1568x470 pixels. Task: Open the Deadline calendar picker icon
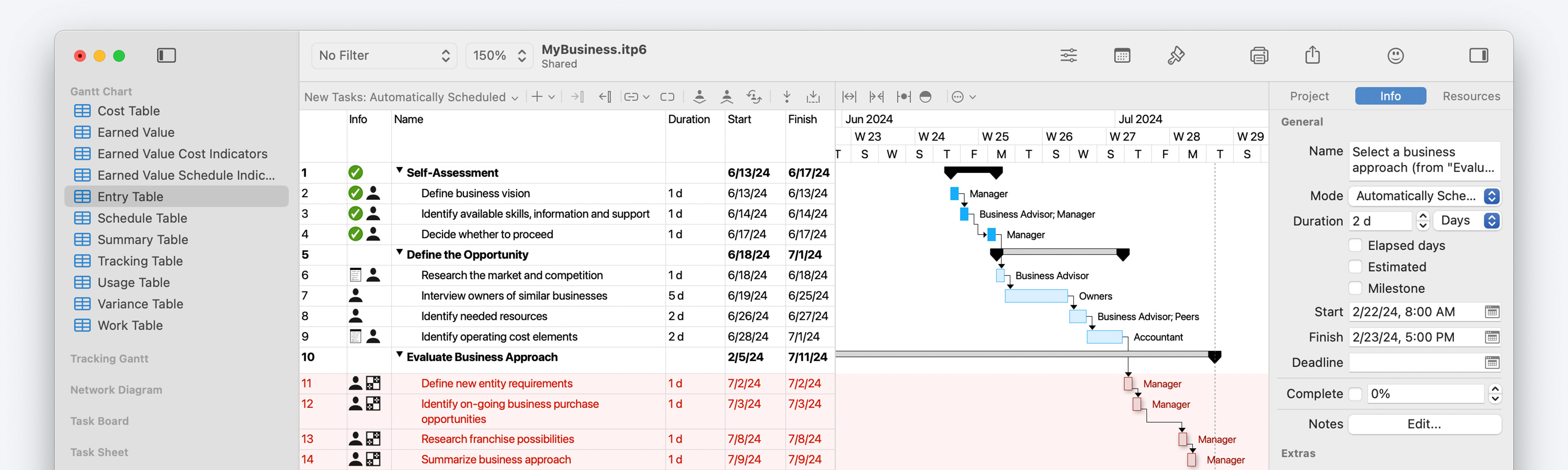(x=1491, y=363)
